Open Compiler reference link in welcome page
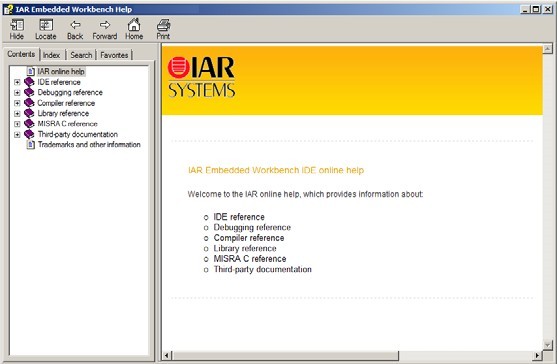 click(249, 238)
